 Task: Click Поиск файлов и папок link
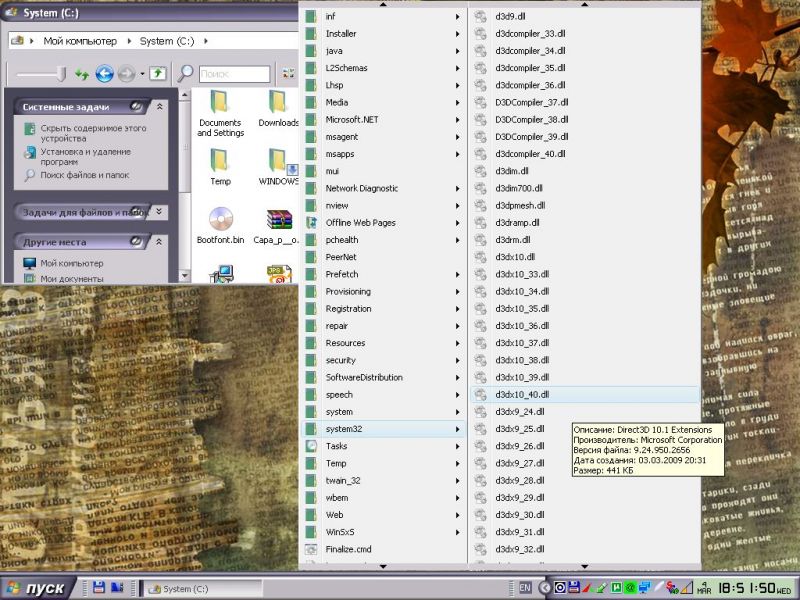click(x=84, y=175)
